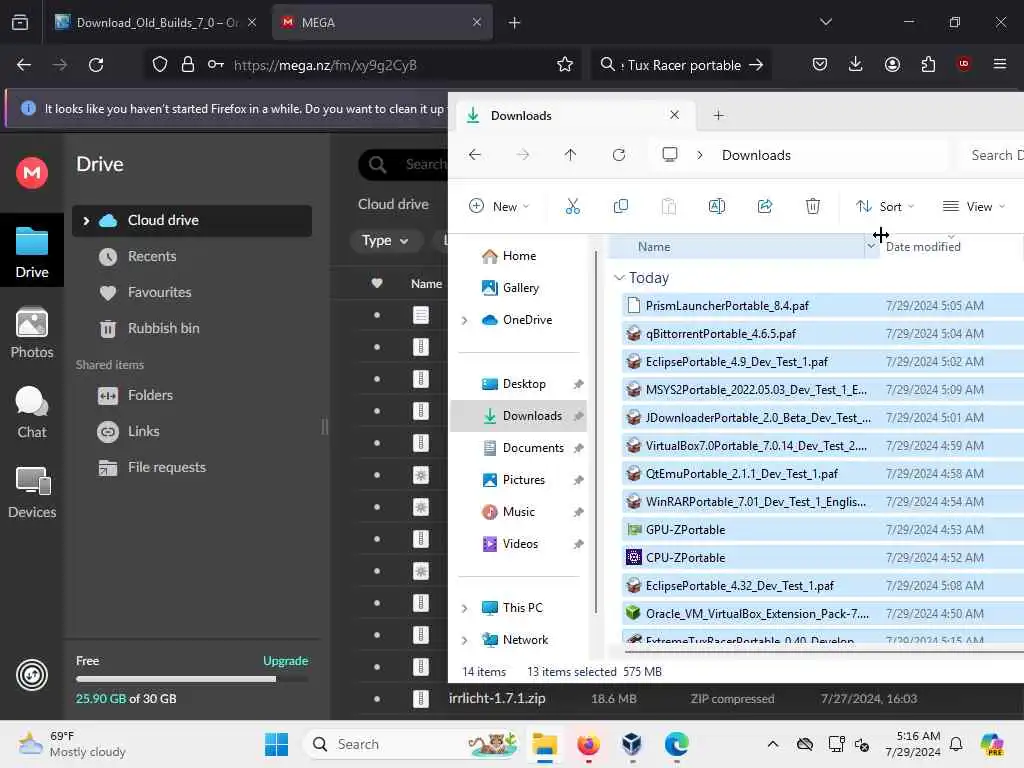The height and width of the screenshot is (768, 1024).
Task: Open the View dropdown in File Explorer
Action: (x=974, y=206)
